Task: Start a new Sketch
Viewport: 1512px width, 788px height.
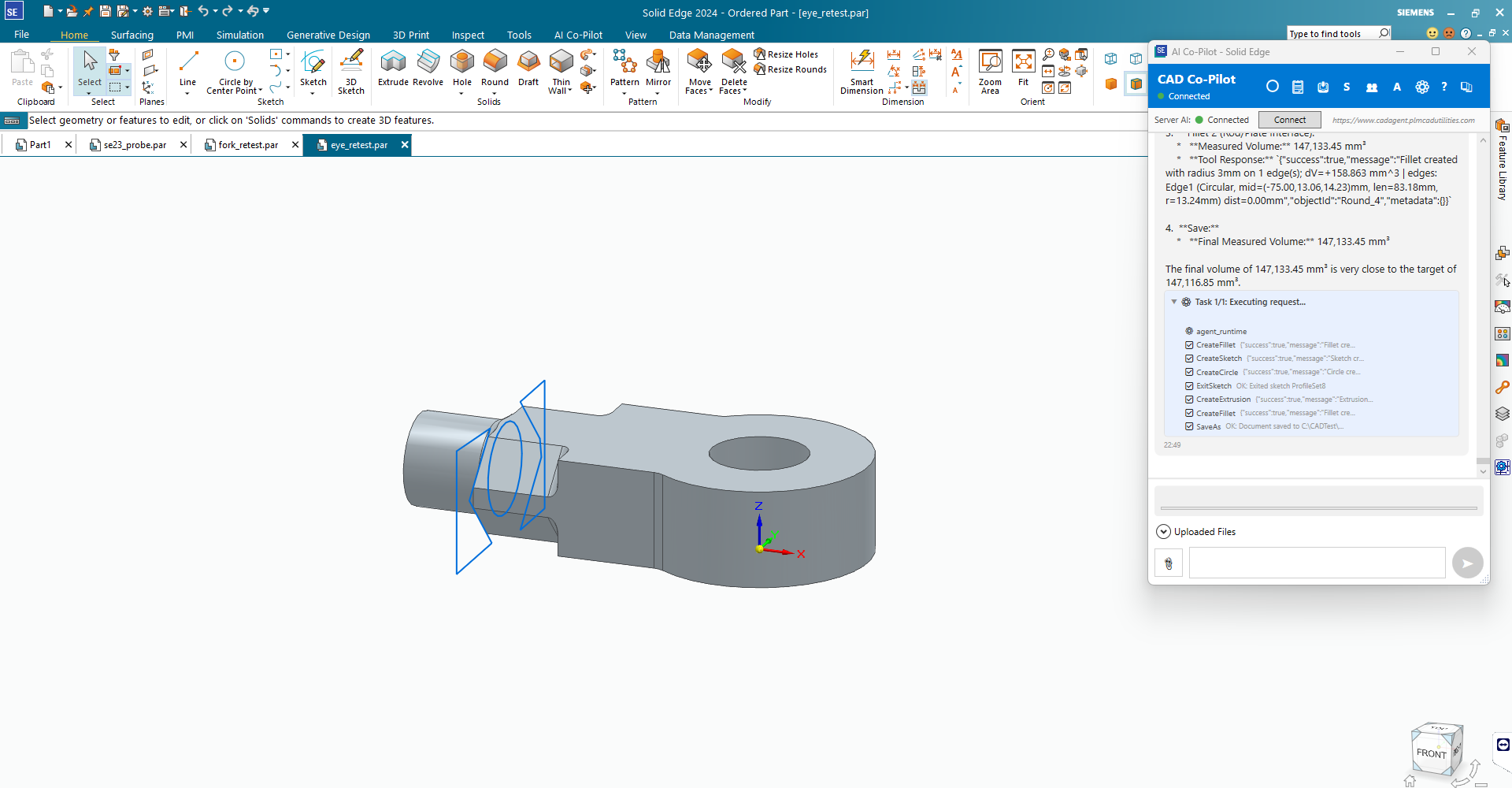Action: tap(313, 68)
